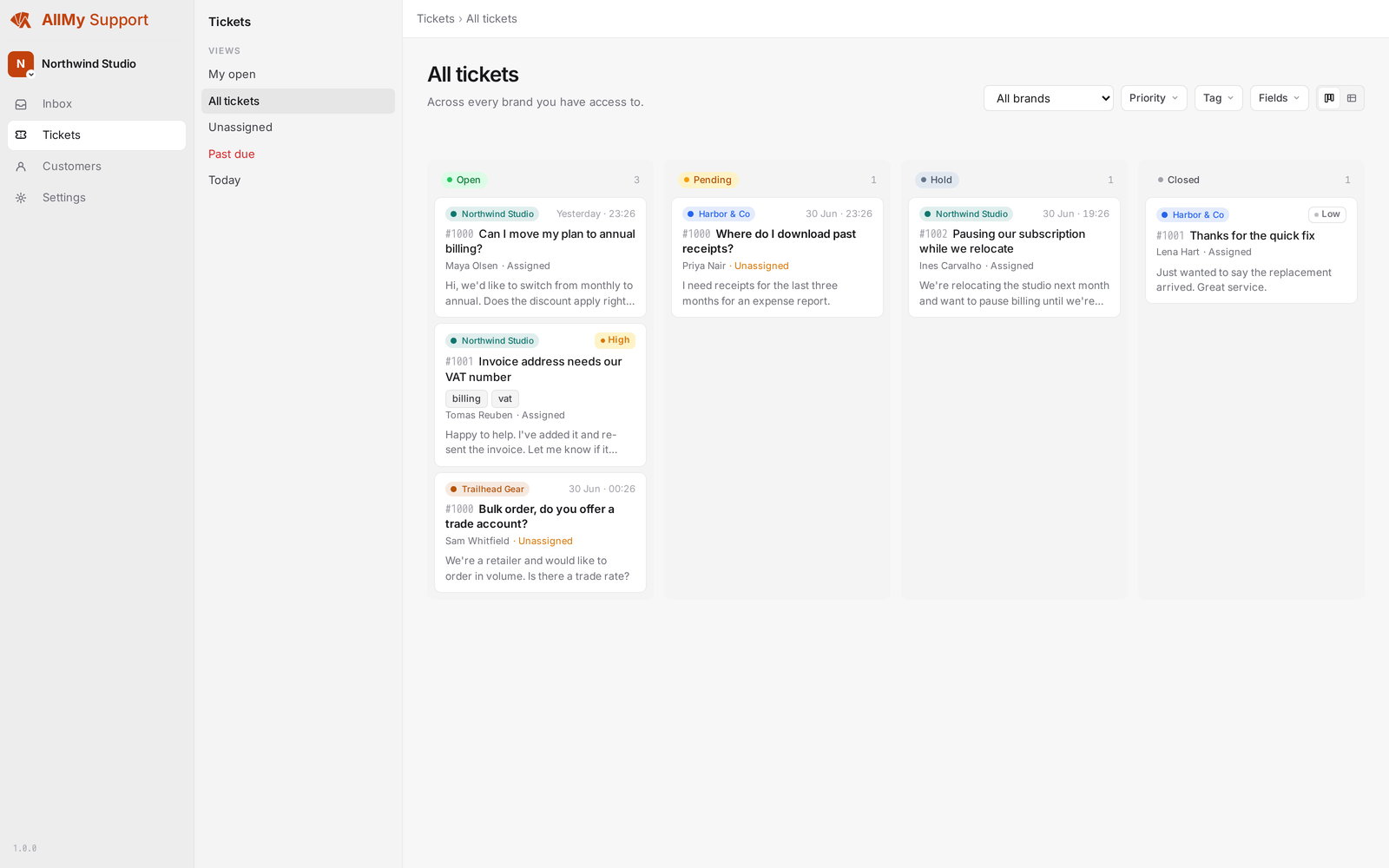
Task: Go to Customers section
Action: tap(96, 167)
